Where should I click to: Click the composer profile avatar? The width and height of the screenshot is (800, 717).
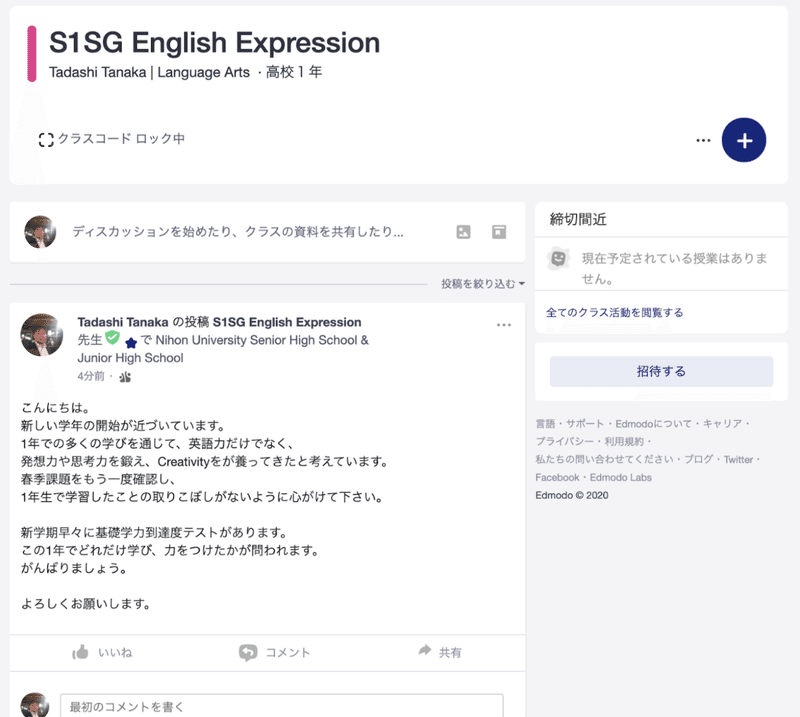pos(40,232)
